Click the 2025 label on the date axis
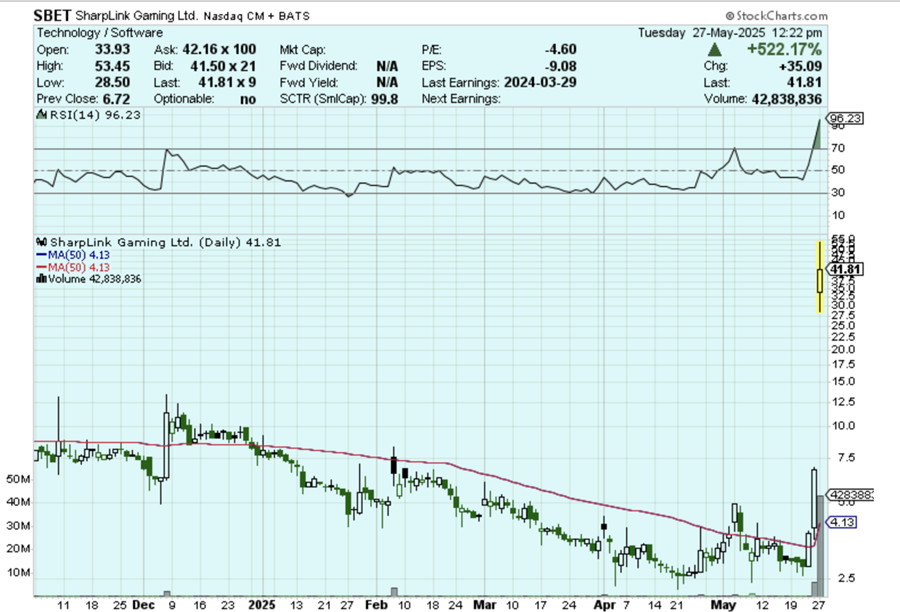 coord(262,605)
